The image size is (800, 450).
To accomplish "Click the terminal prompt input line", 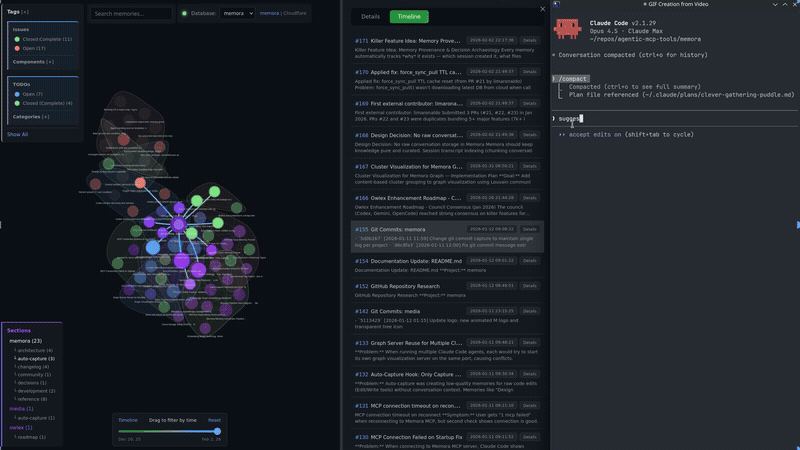I will (x=674, y=118).
